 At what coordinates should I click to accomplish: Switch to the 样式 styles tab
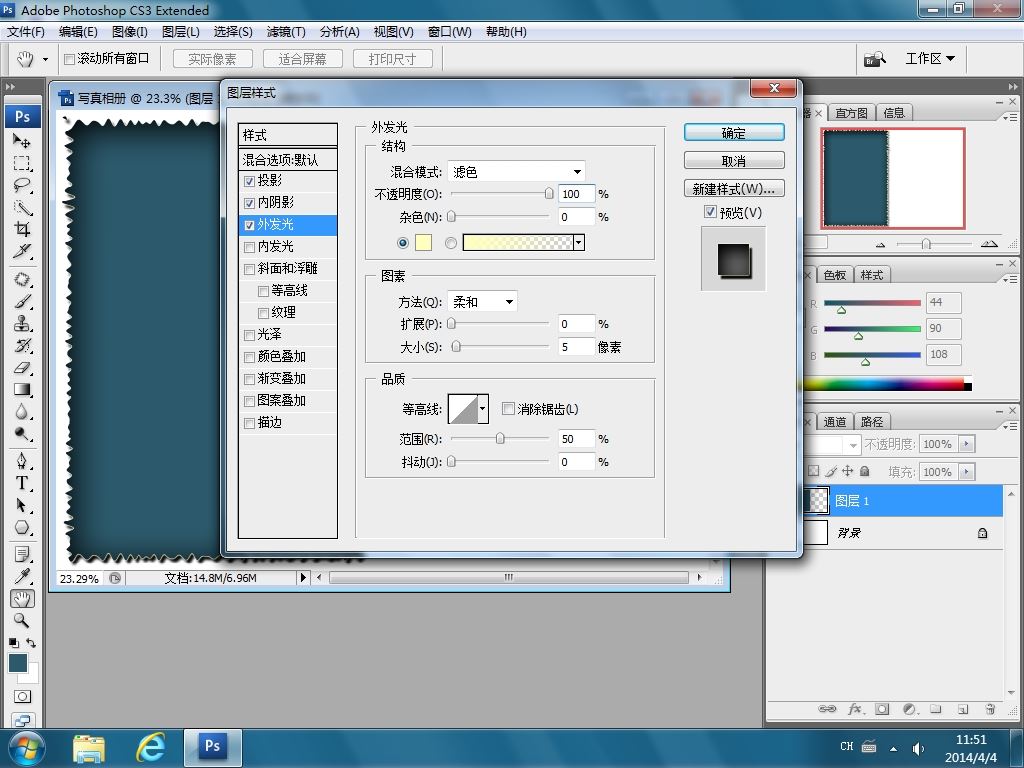click(x=871, y=275)
